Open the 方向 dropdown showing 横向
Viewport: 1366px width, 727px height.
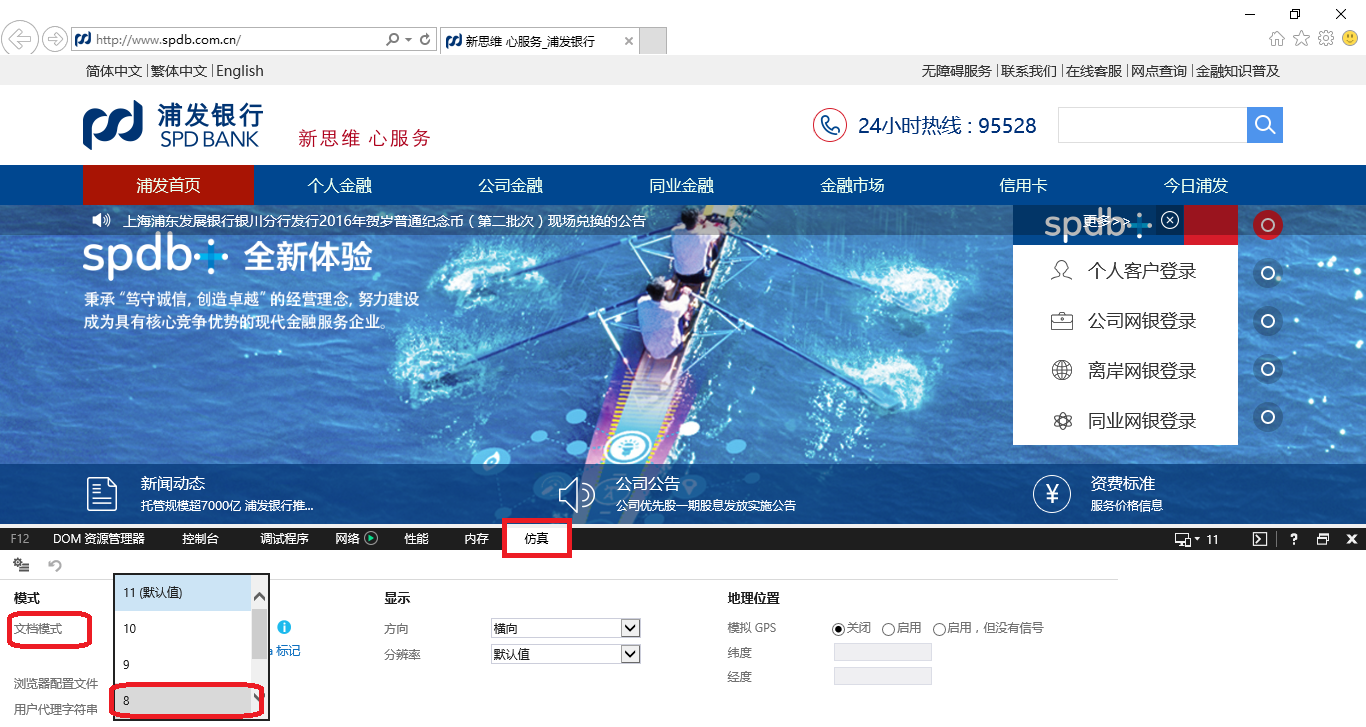click(565, 628)
